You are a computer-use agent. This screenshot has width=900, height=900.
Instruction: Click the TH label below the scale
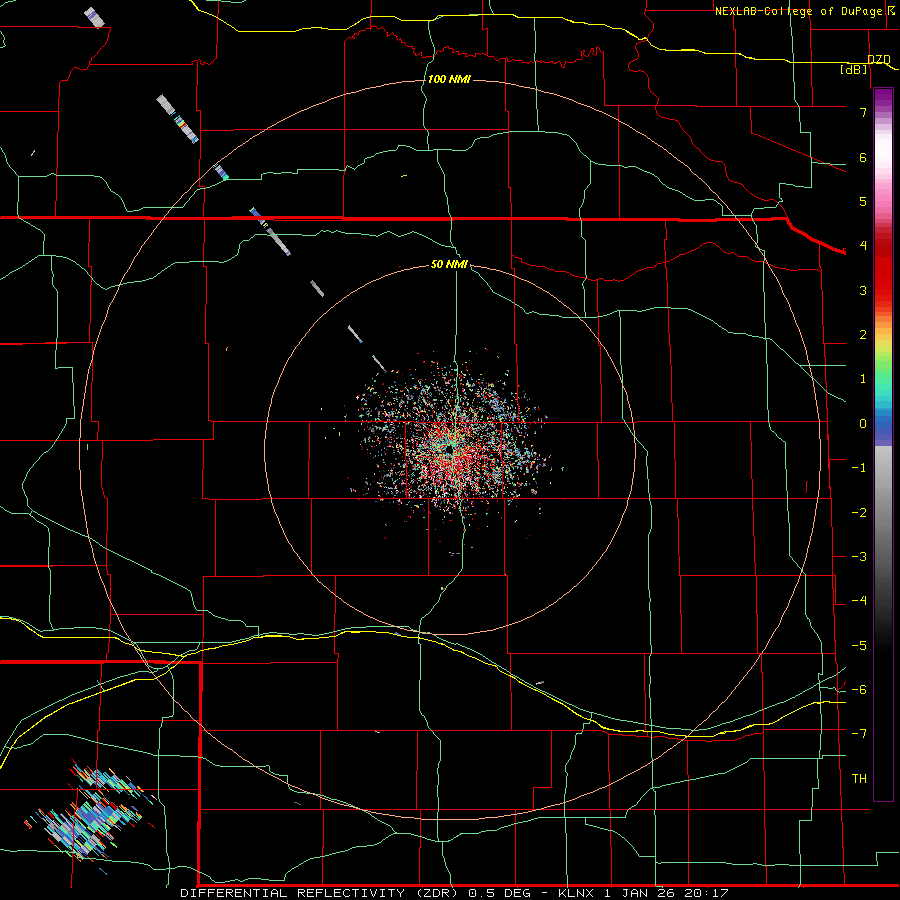coord(859,779)
